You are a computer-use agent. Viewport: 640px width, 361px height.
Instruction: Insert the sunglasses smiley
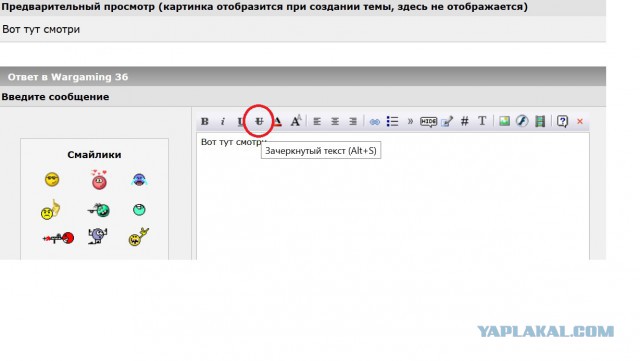[x=52, y=179]
